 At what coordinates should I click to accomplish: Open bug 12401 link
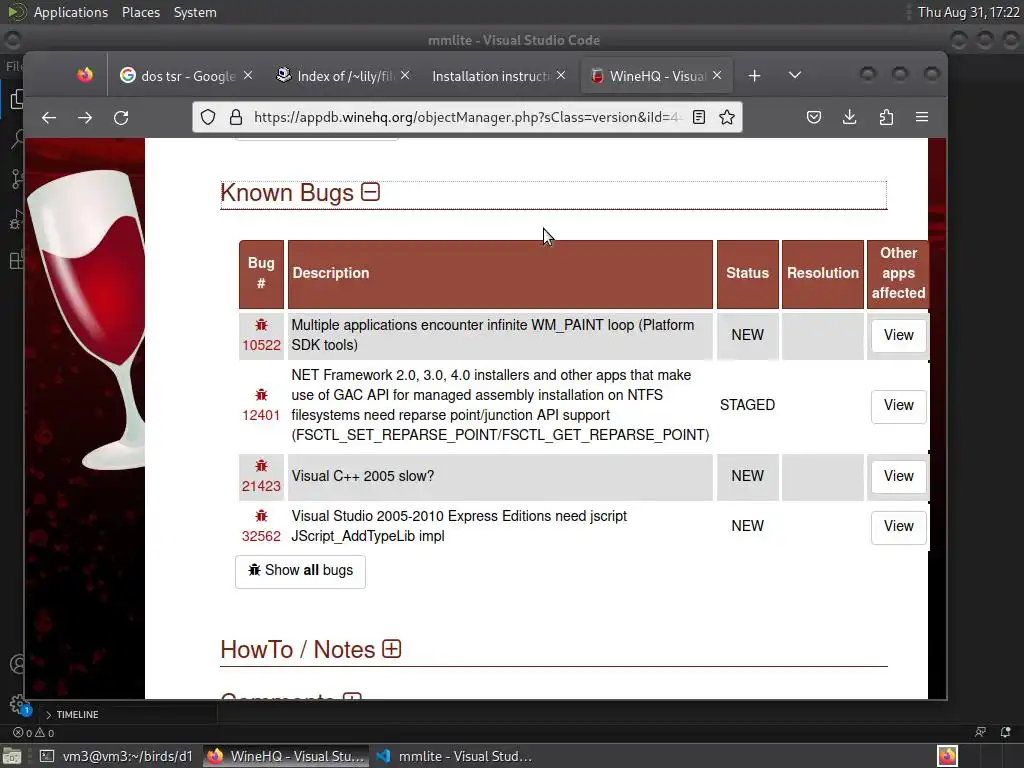261,415
